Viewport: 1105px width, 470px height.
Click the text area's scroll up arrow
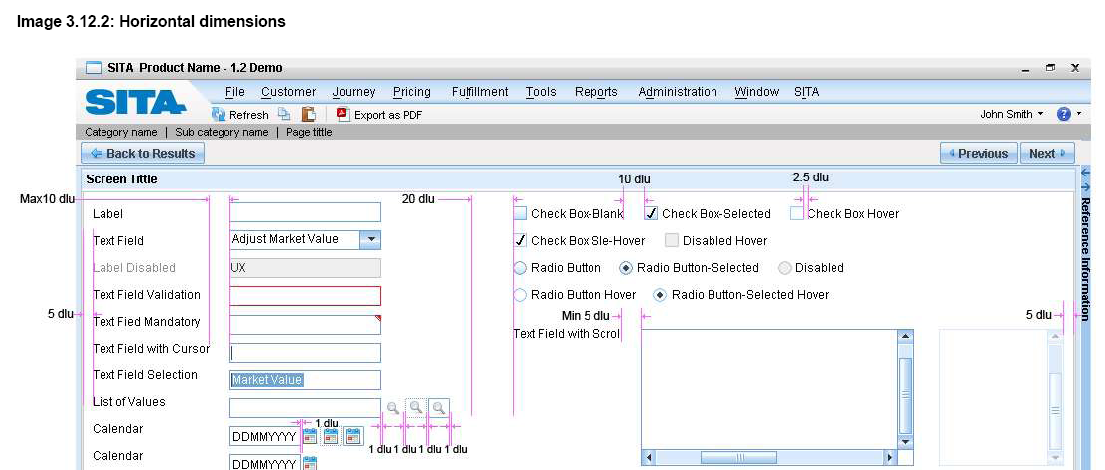tap(906, 337)
